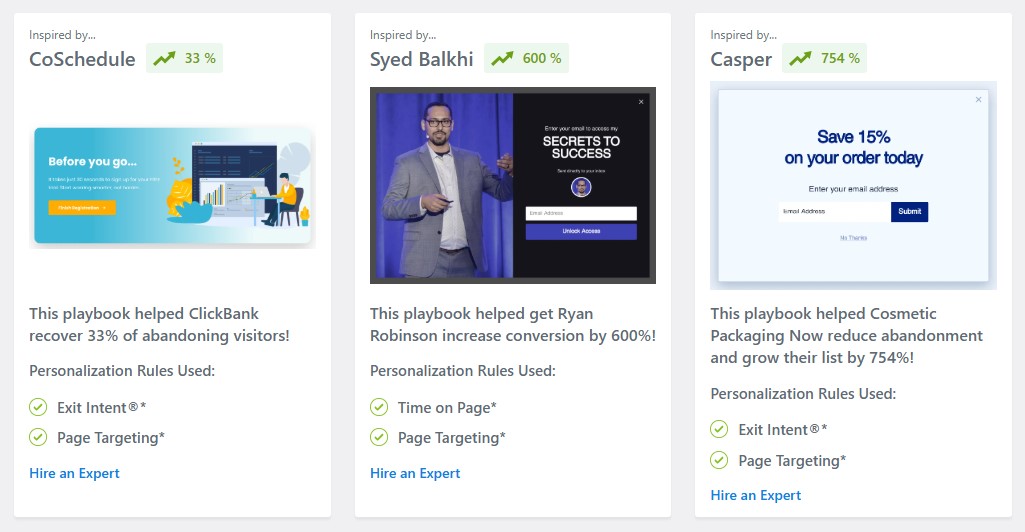The width and height of the screenshot is (1025, 532).
Task: Click the Finish Registration button in CoSchedule preview
Action: (82, 208)
